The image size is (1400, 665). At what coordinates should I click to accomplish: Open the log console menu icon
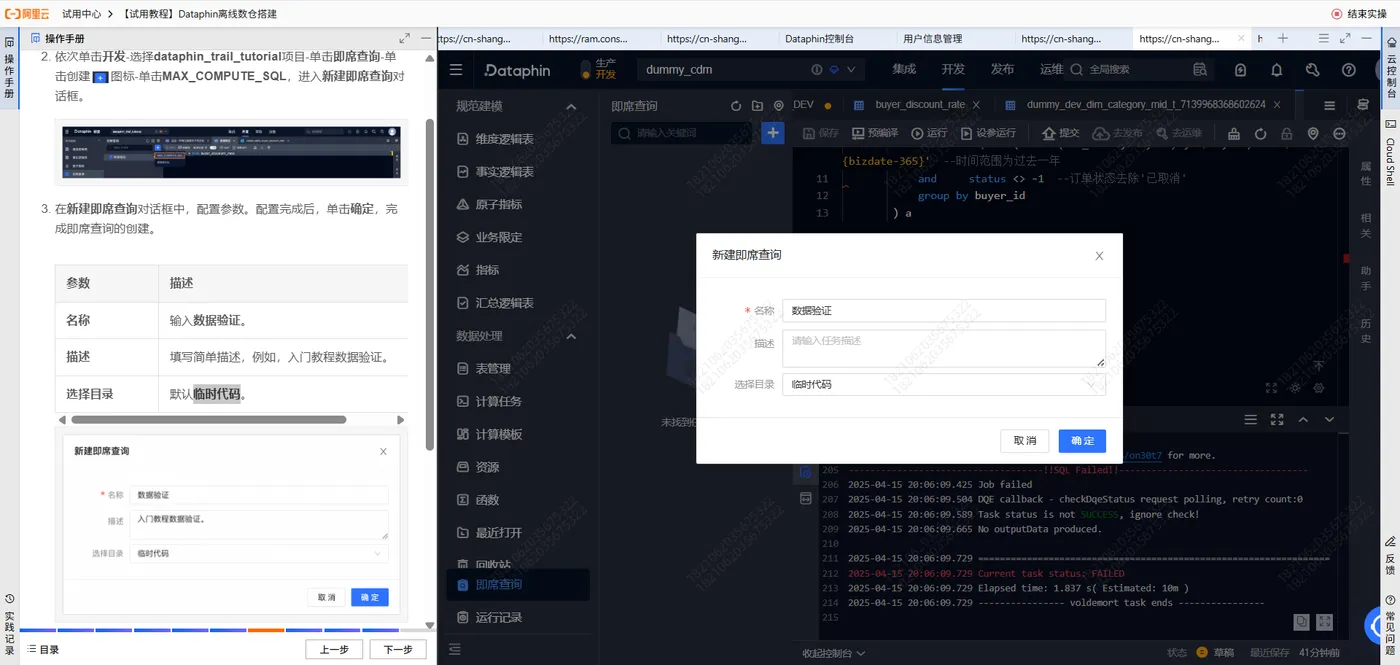point(1250,420)
